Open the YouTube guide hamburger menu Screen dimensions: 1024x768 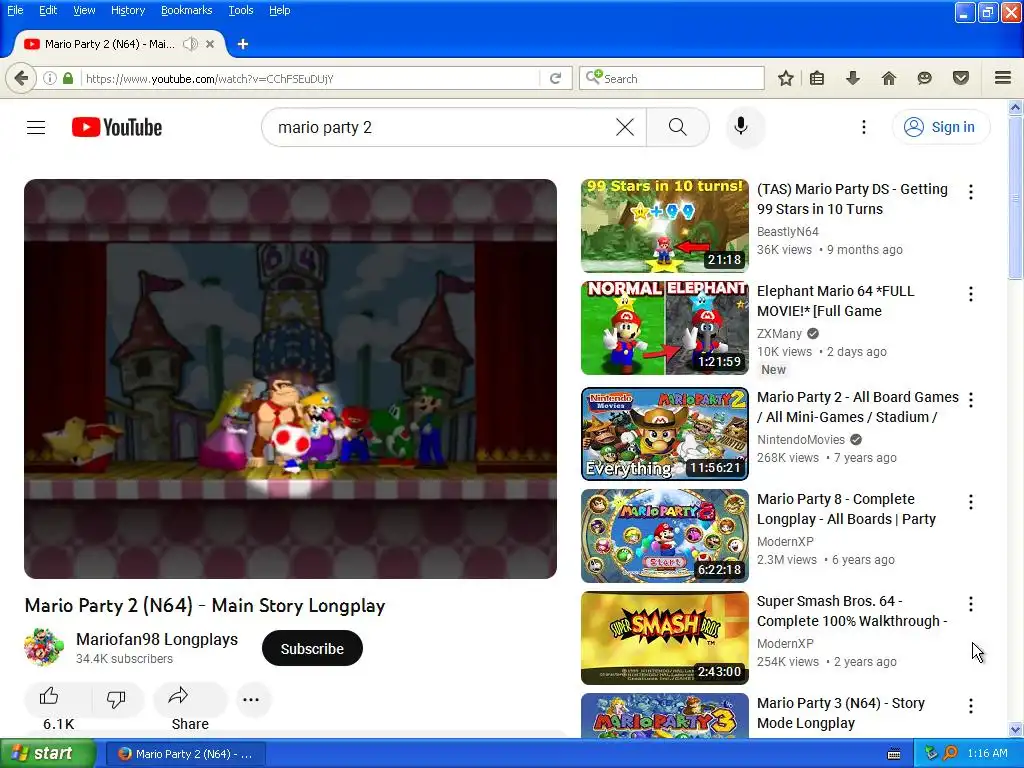coord(36,127)
